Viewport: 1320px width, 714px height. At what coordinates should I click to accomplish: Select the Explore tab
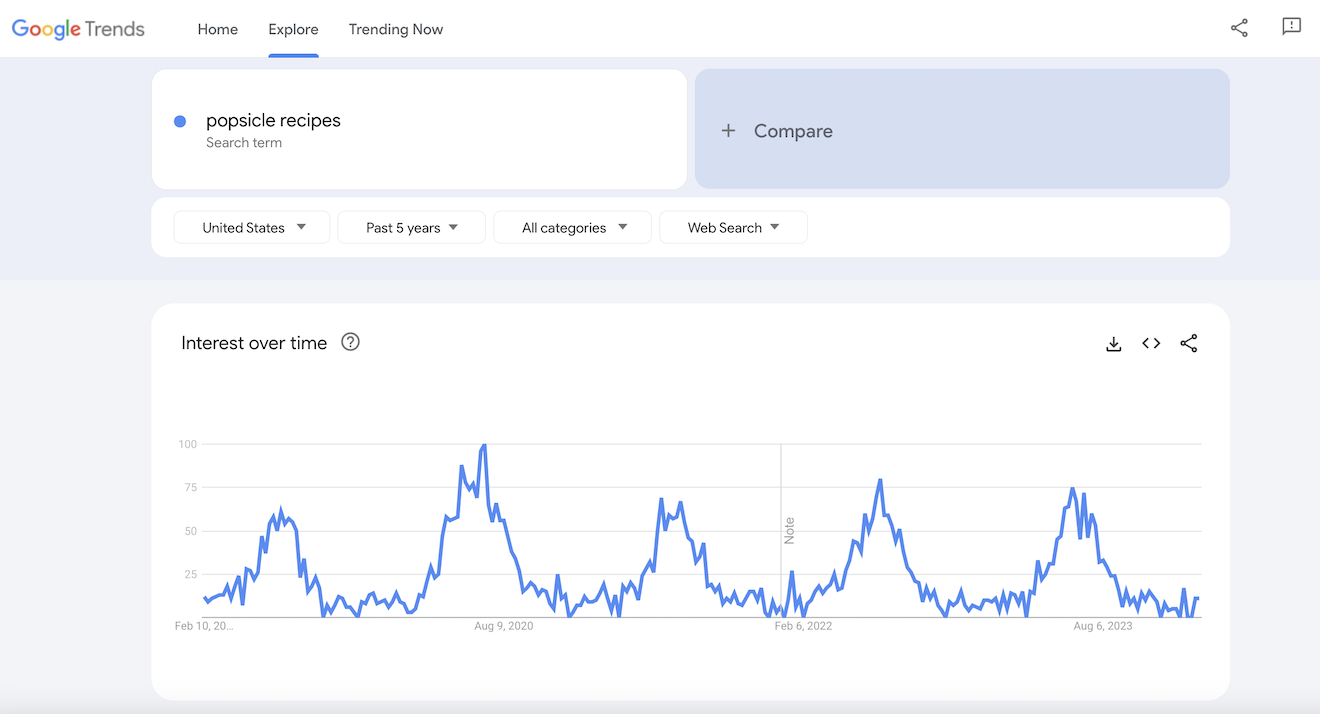[293, 29]
